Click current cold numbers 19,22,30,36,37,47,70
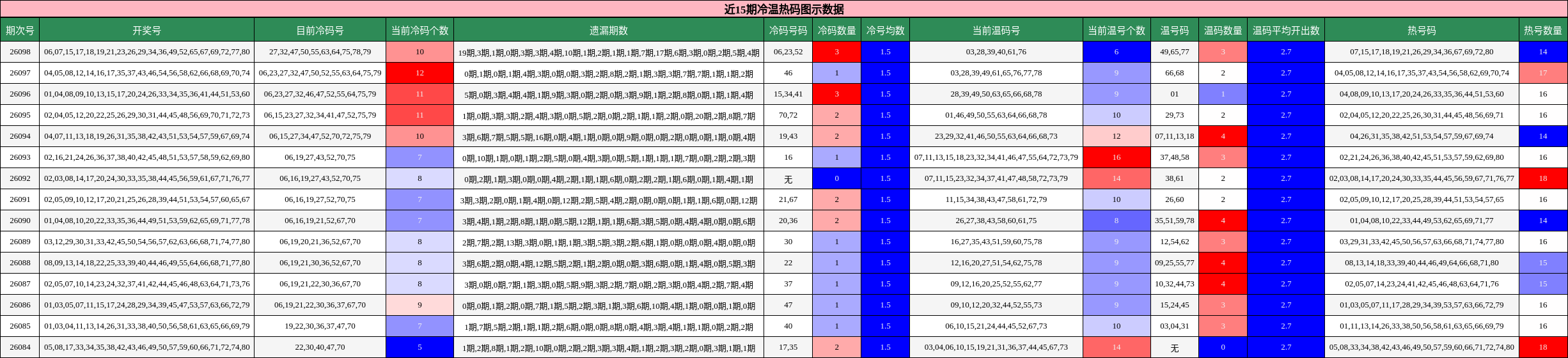 tap(320, 326)
